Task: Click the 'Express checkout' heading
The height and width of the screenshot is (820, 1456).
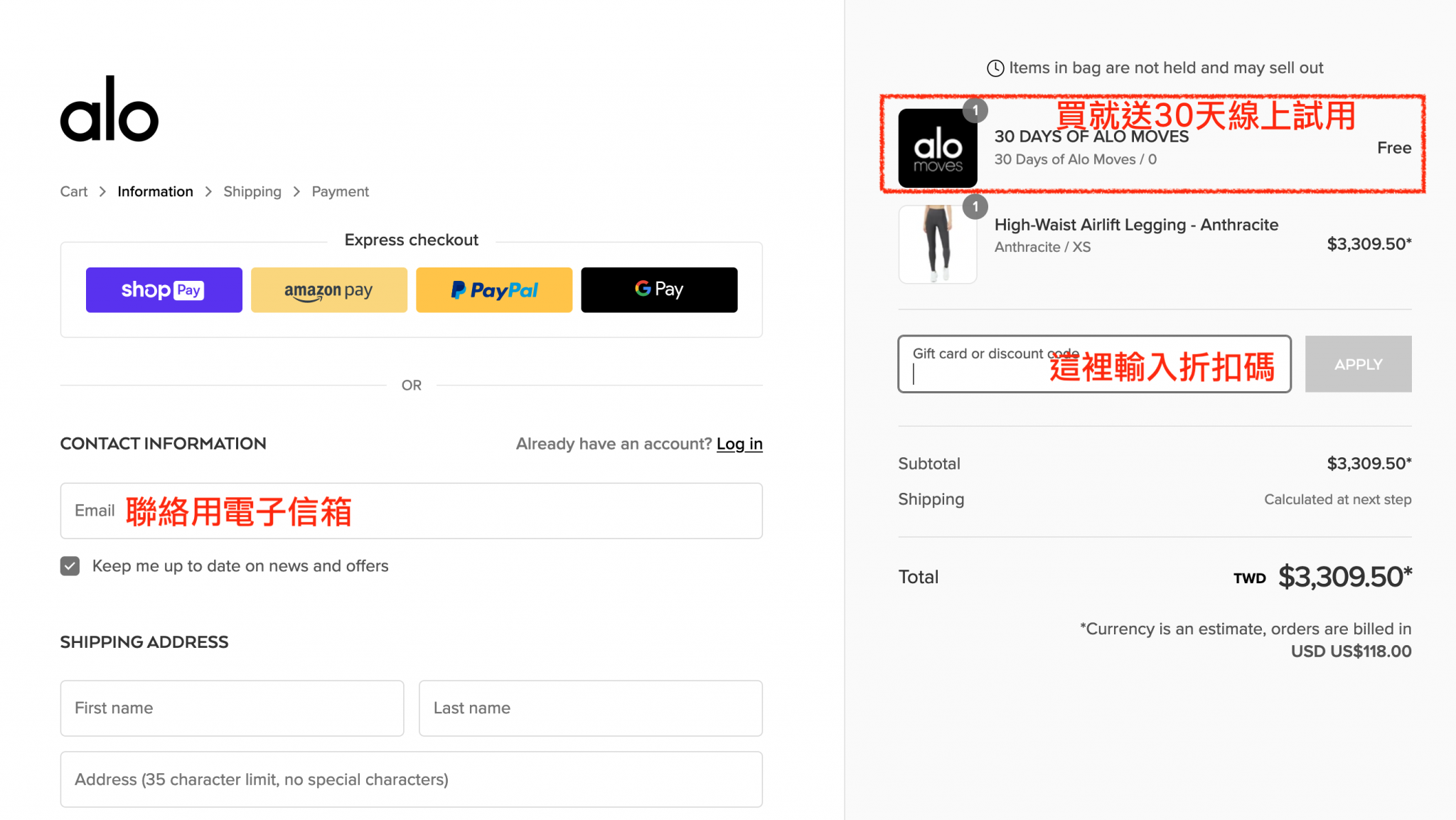Action: 411,240
